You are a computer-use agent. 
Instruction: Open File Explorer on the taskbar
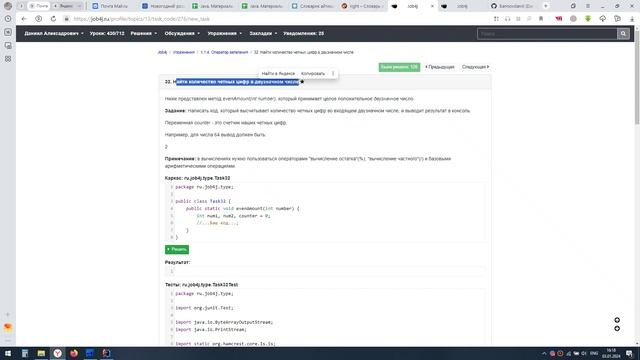(41, 353)
